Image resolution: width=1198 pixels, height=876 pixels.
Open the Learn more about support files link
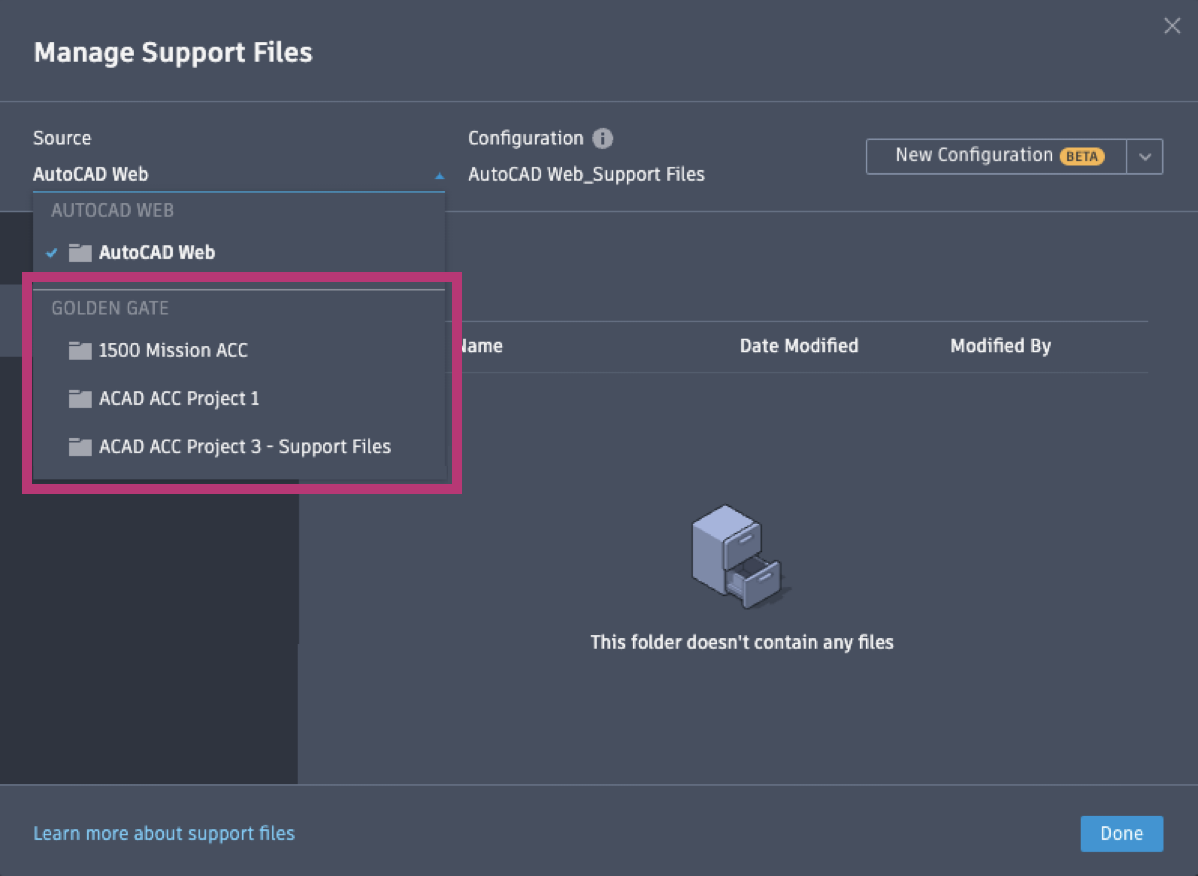coord(164,833)
